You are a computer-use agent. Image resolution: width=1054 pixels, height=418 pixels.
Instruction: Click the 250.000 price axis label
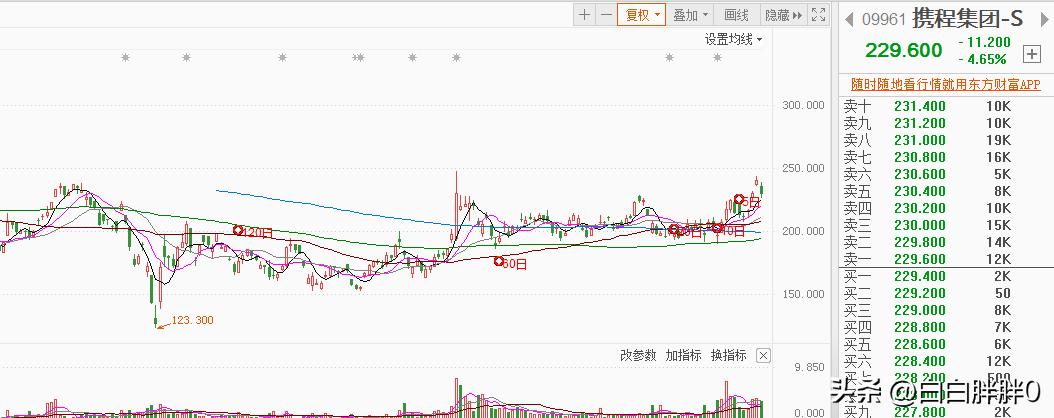click(x=803, y=168)
